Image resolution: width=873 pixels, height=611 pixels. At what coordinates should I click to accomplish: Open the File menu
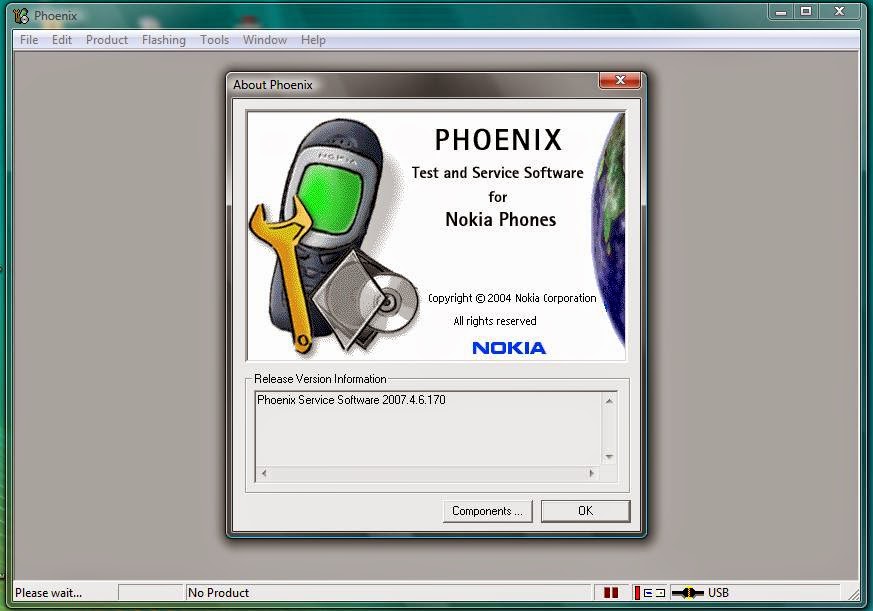point(29,40)
